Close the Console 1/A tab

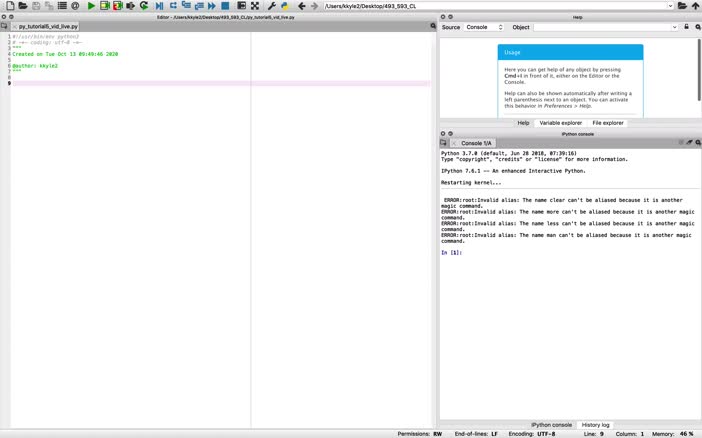click(454, 143)
